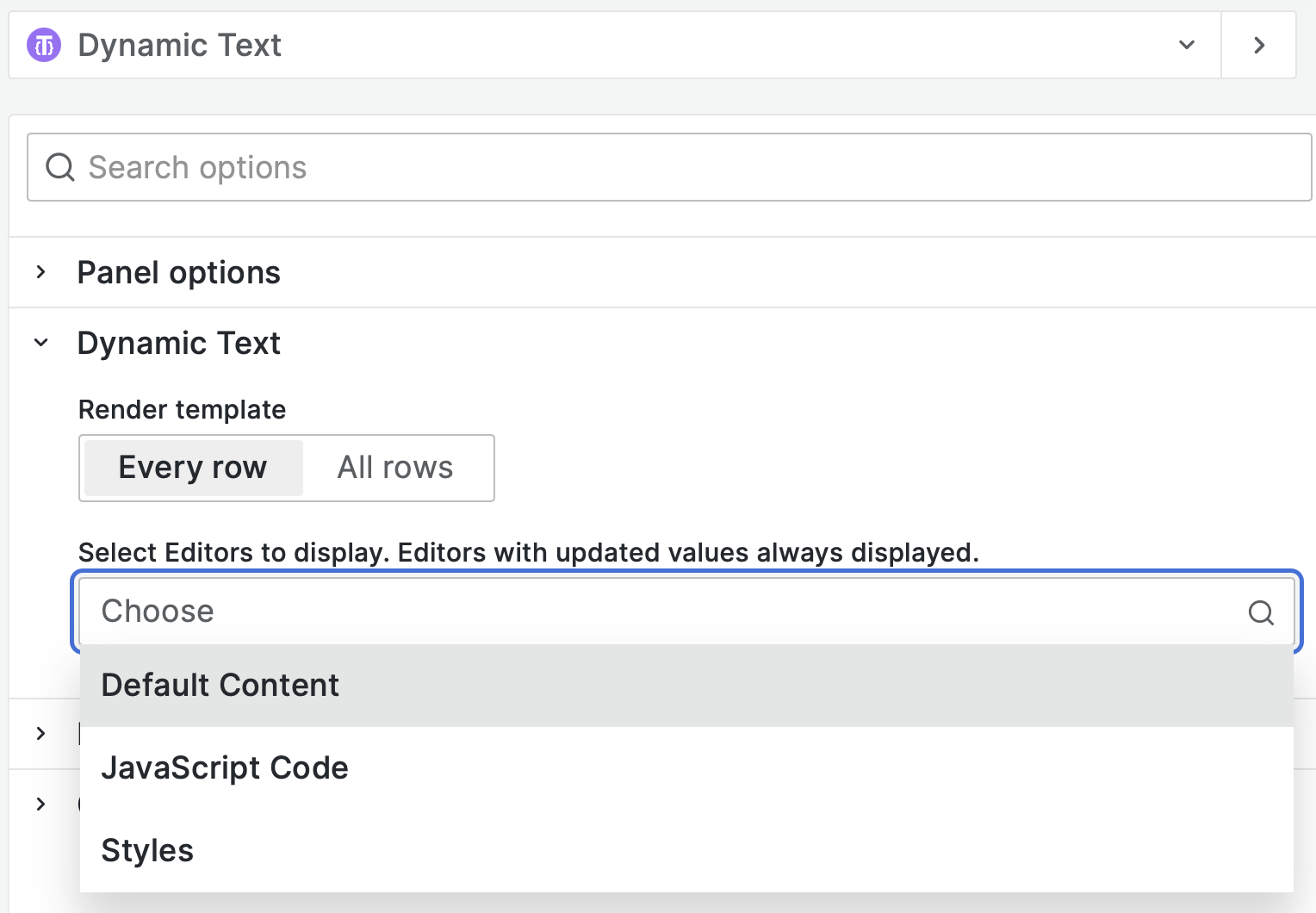This screenshot has height=913, width=1316.
Task: Expand the Panel options section
Action: click(40, 272)
